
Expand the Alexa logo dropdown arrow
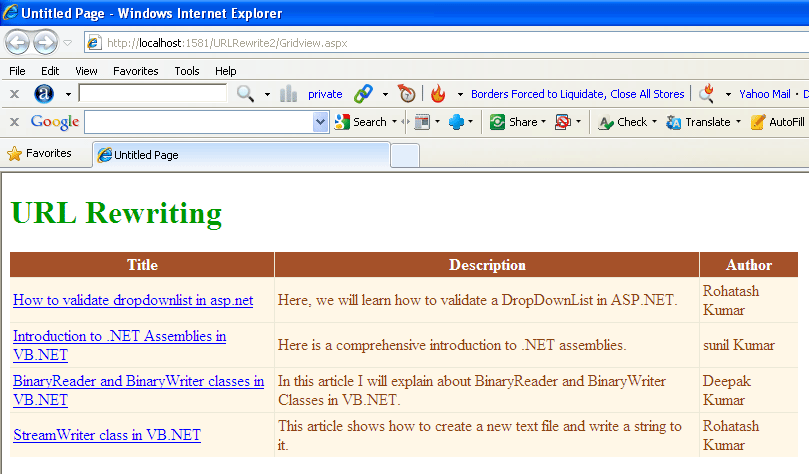(x=68, y=94)
